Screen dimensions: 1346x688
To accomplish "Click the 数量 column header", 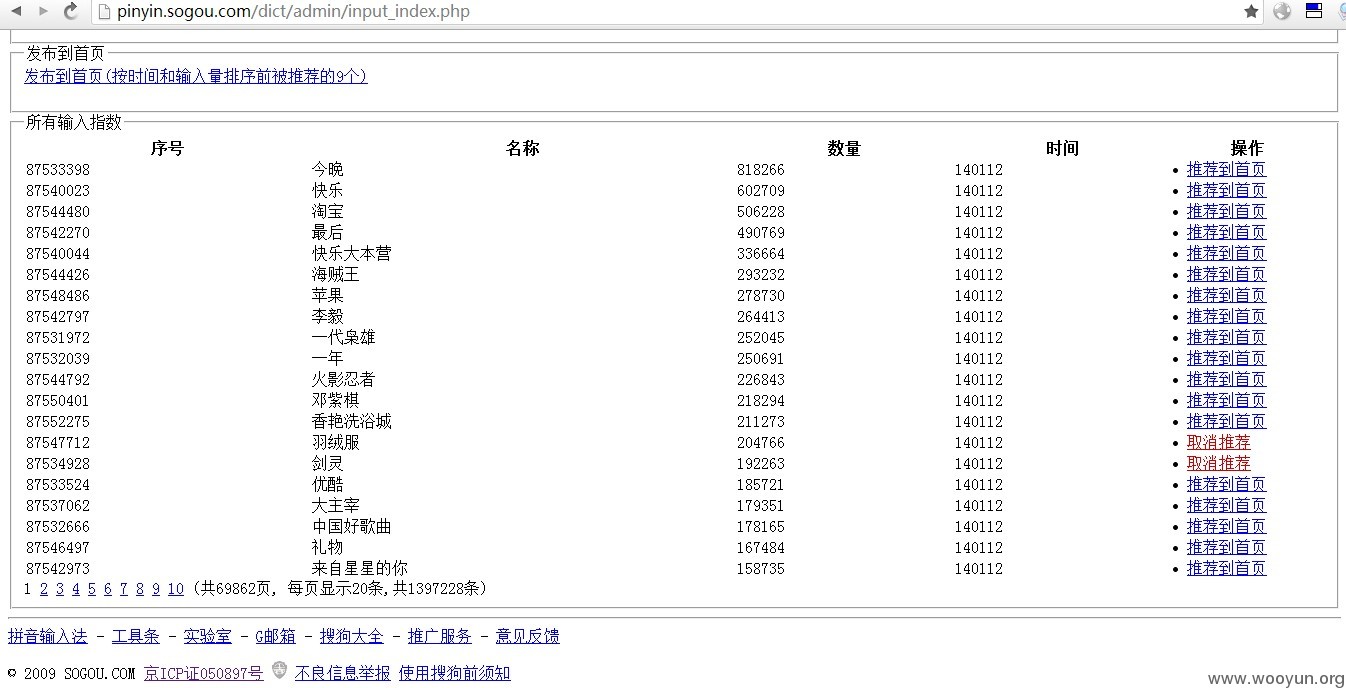I will click(844, 148).
